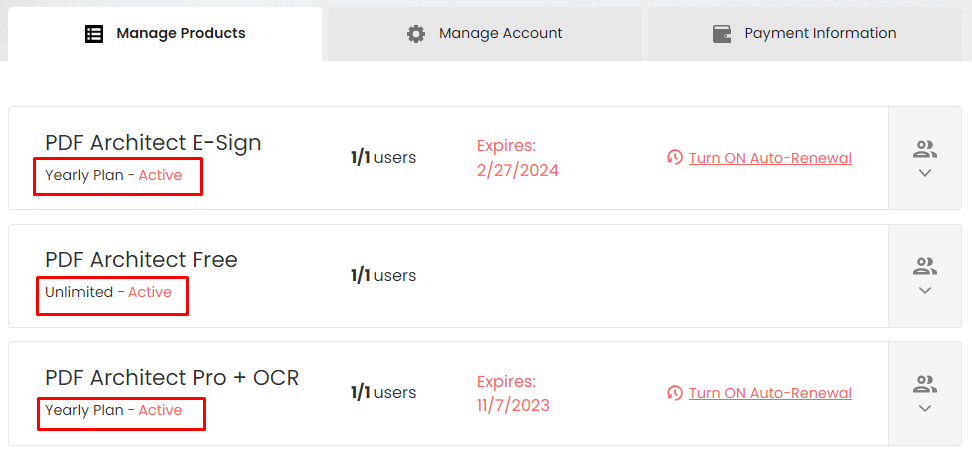Expand the PDF Architect E-Sign chevron
Screen dimensions: 972x456
[925, 173]
